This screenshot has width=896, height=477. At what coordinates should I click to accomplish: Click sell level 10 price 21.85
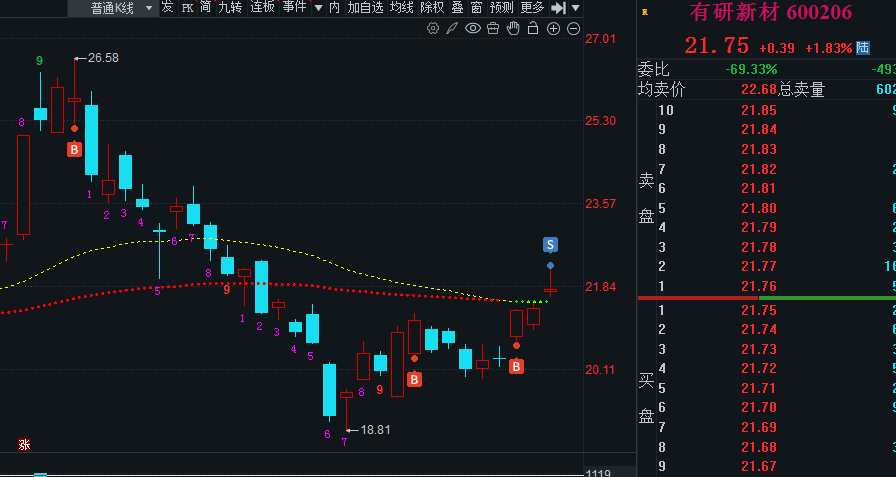coord(759,110)
